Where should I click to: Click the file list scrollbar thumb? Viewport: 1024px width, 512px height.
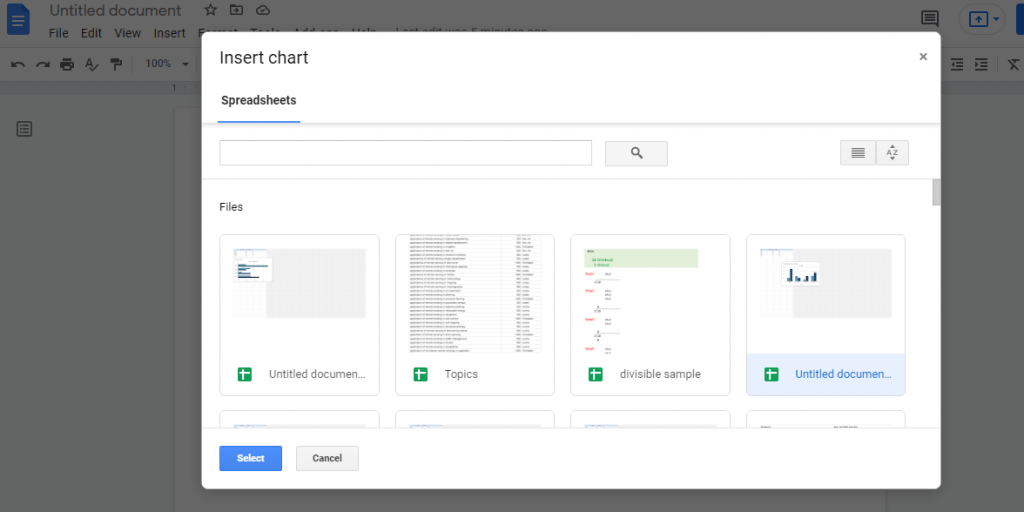click(936, 192)
